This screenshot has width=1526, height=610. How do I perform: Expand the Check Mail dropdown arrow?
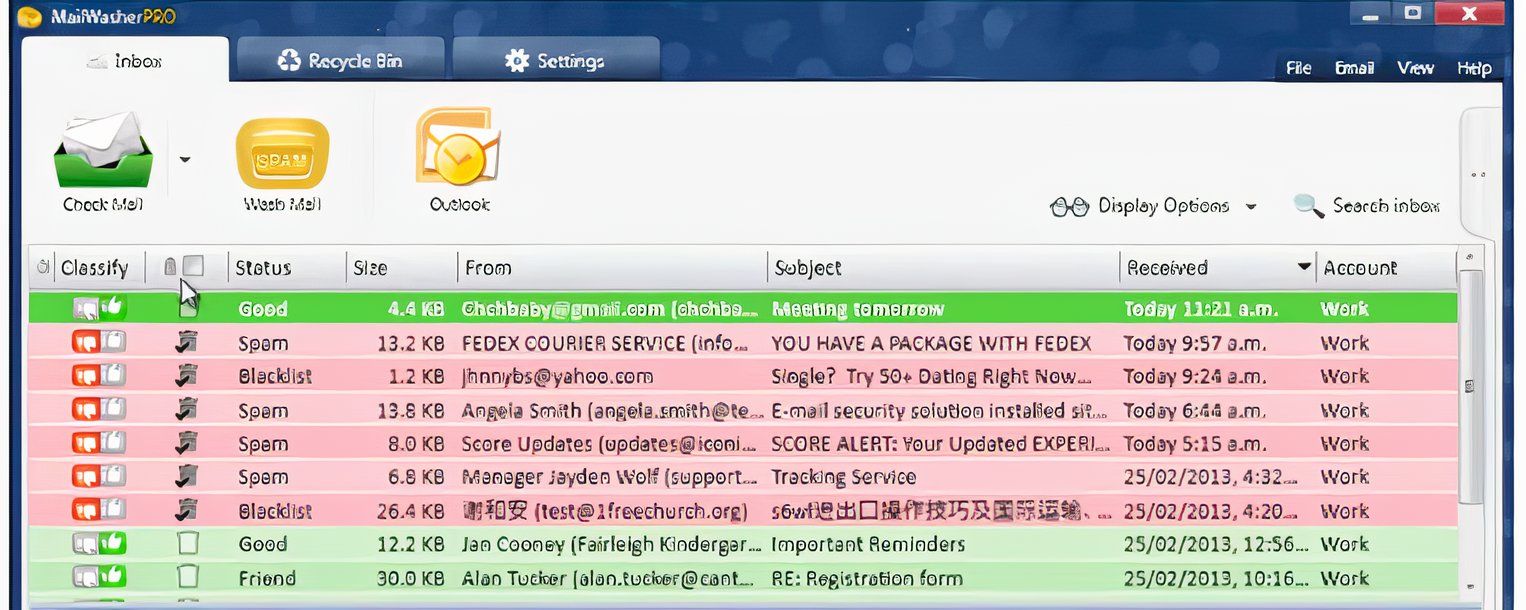[x=185, y=159]
